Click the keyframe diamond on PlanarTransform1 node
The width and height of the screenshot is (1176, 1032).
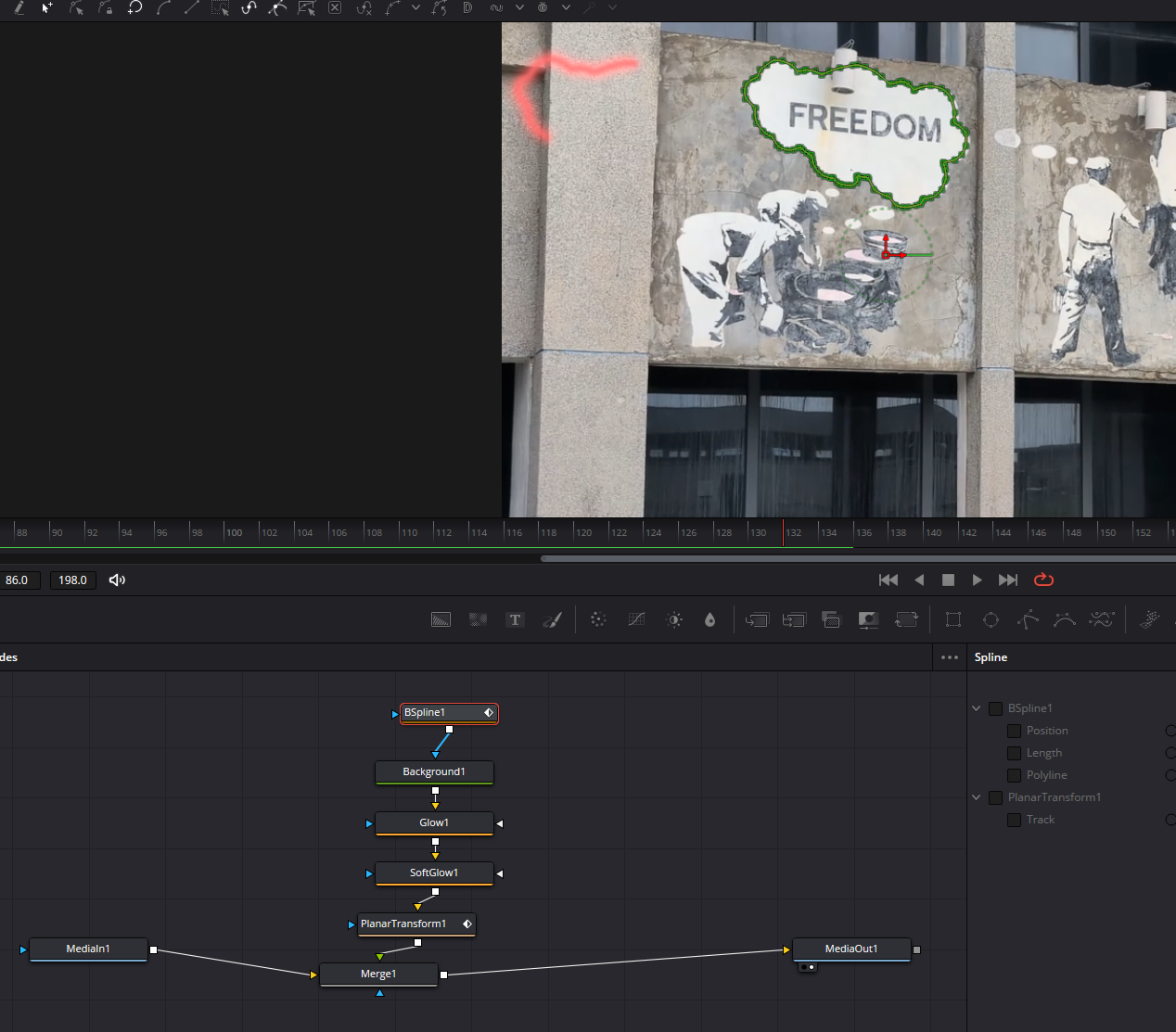point(467,924)
